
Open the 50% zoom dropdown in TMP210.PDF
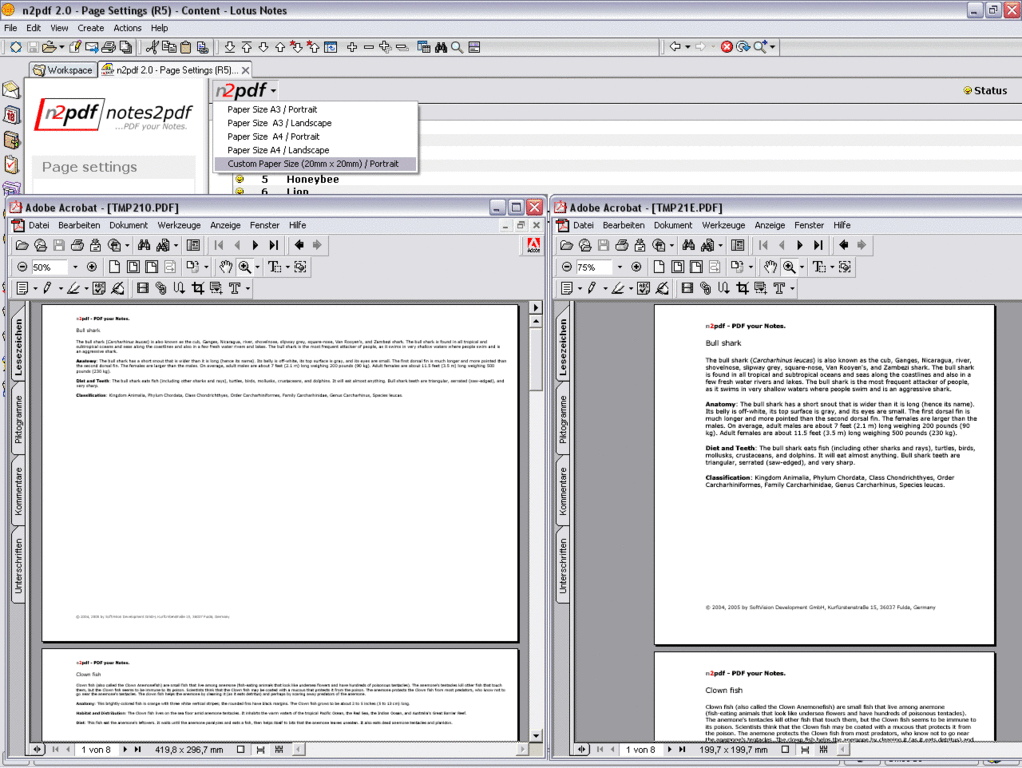coord(75,267)
